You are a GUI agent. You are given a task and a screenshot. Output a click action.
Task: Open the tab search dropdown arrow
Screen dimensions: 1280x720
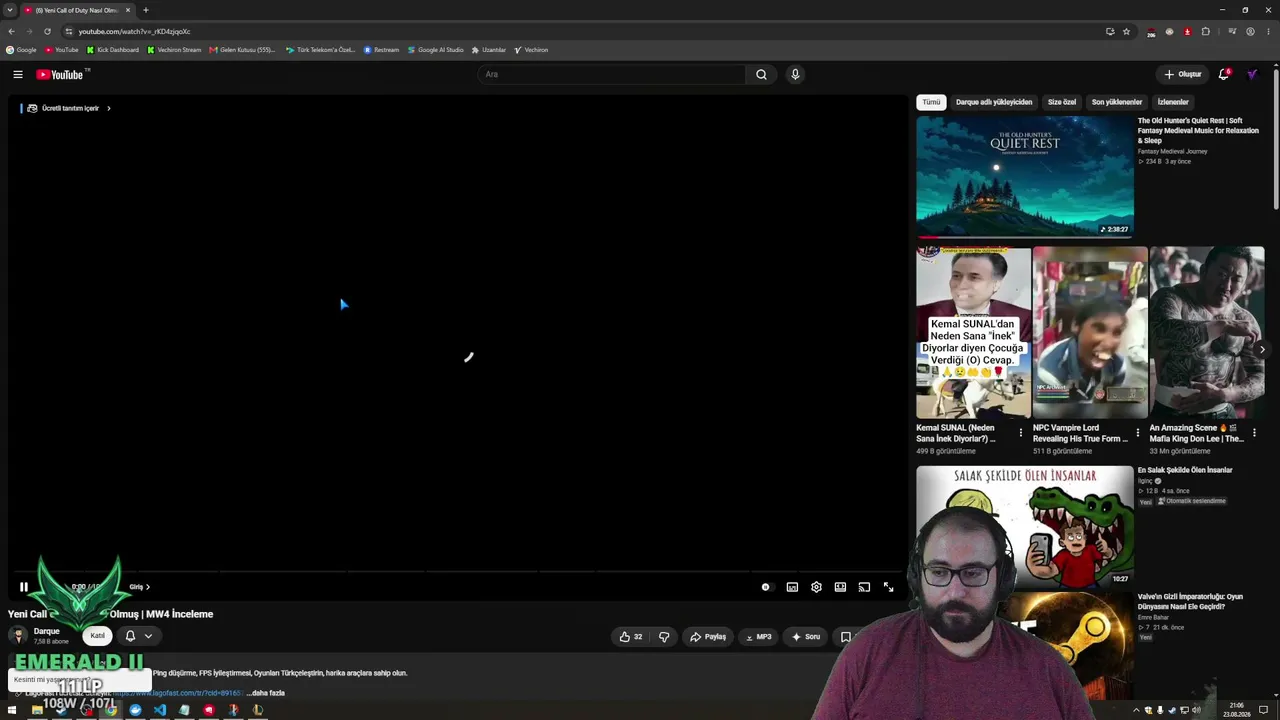[10, 10]
